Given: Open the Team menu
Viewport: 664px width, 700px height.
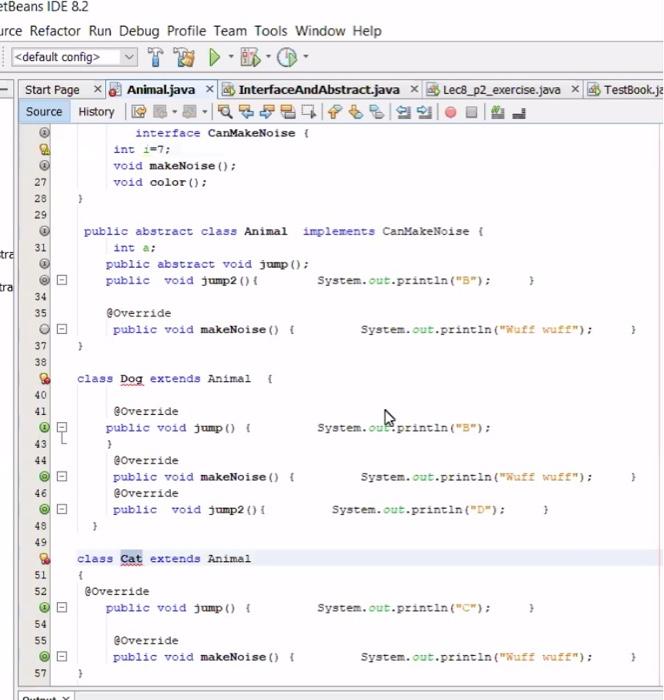Looking at the screenshot, I should 230,31.
